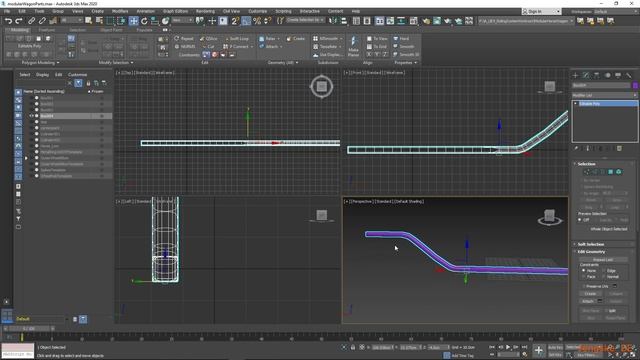640x360 pixels.
Task: Toggle visibility eye of selected Box004 row
Action: pos(31,116)
